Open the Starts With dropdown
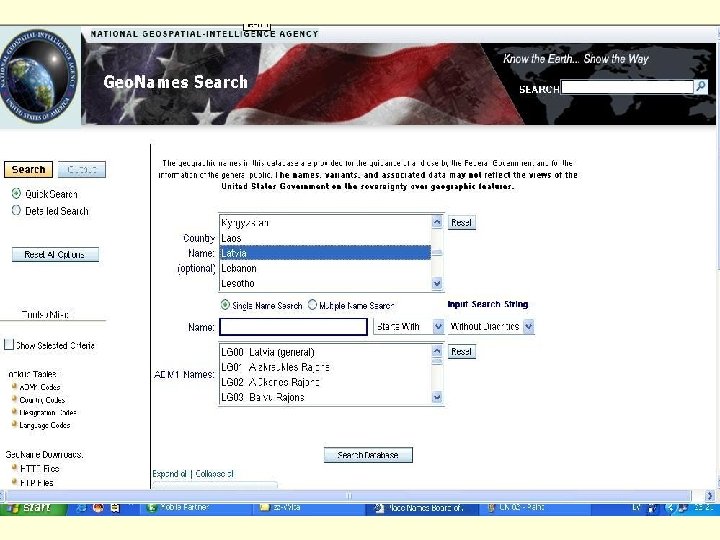720x540 pixels. coord(409,326)
